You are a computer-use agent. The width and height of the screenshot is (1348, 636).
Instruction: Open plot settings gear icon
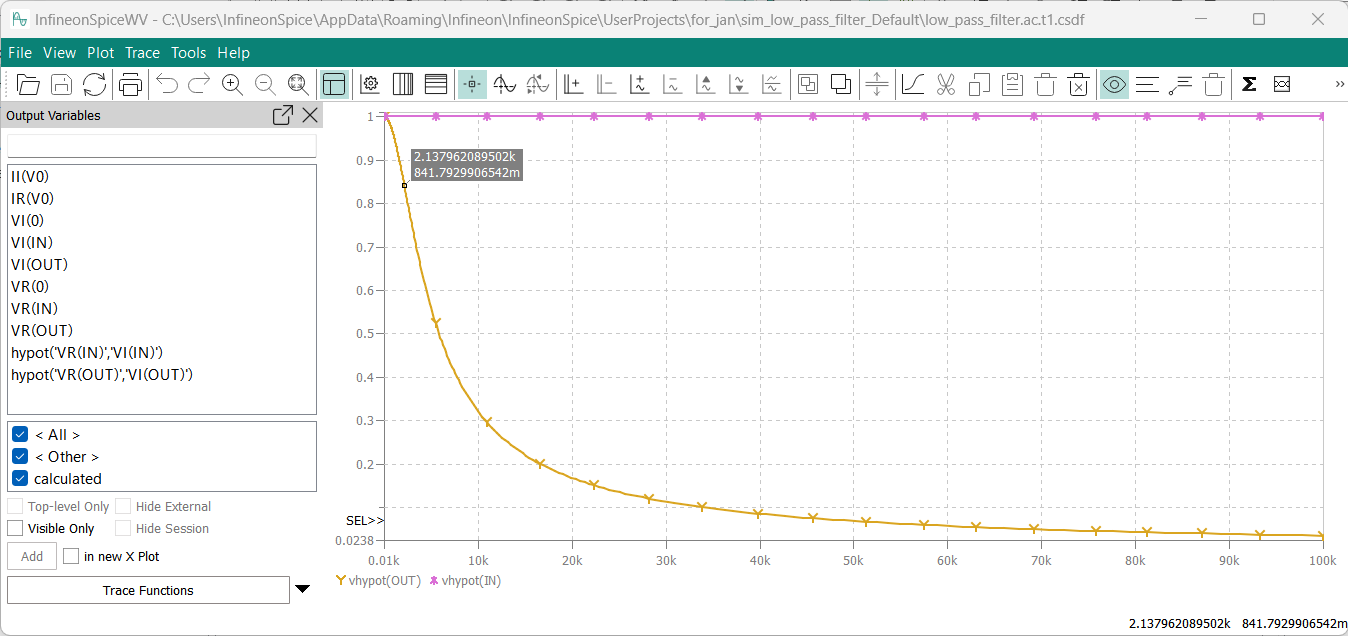[x=369, y=85]
